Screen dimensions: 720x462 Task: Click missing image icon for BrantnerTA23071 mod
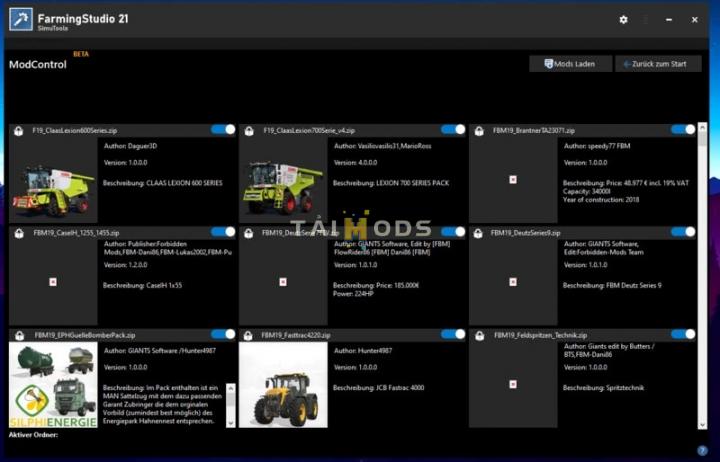click(513, 180)
